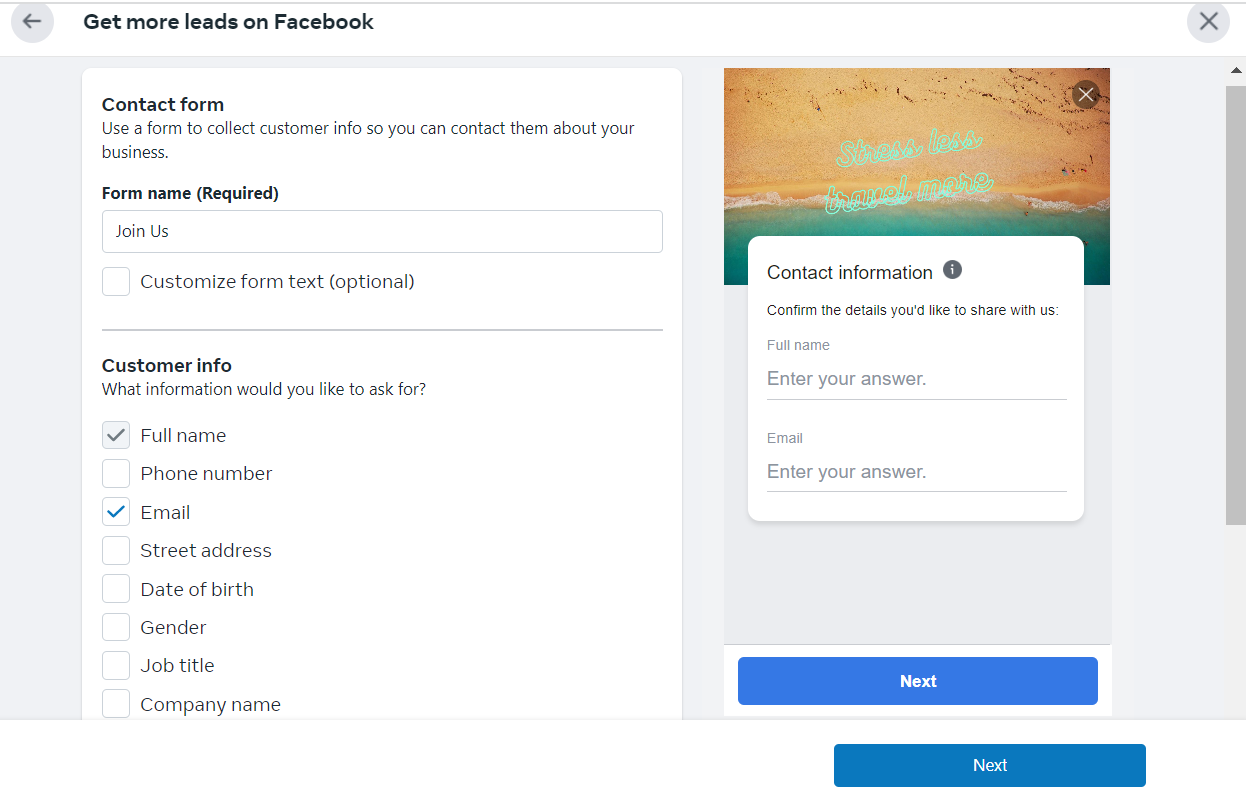This screenshot has height=787, width=1246.
Task: Enable Customize form text option
Action: click(x=116, y=282)
